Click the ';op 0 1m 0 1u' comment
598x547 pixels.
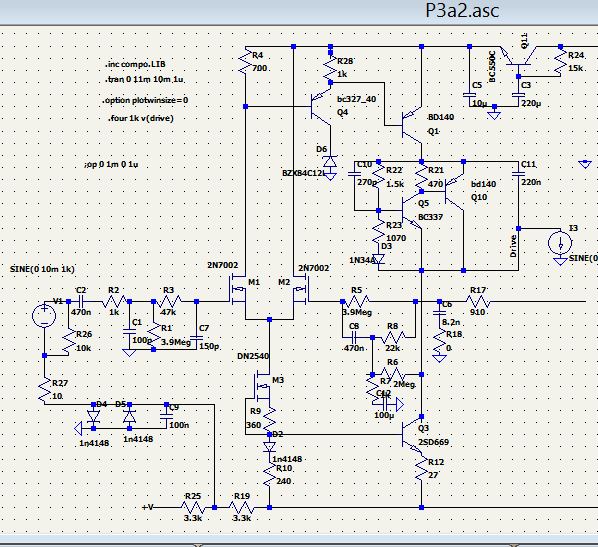pyautogui.click(x=111, y=165)
